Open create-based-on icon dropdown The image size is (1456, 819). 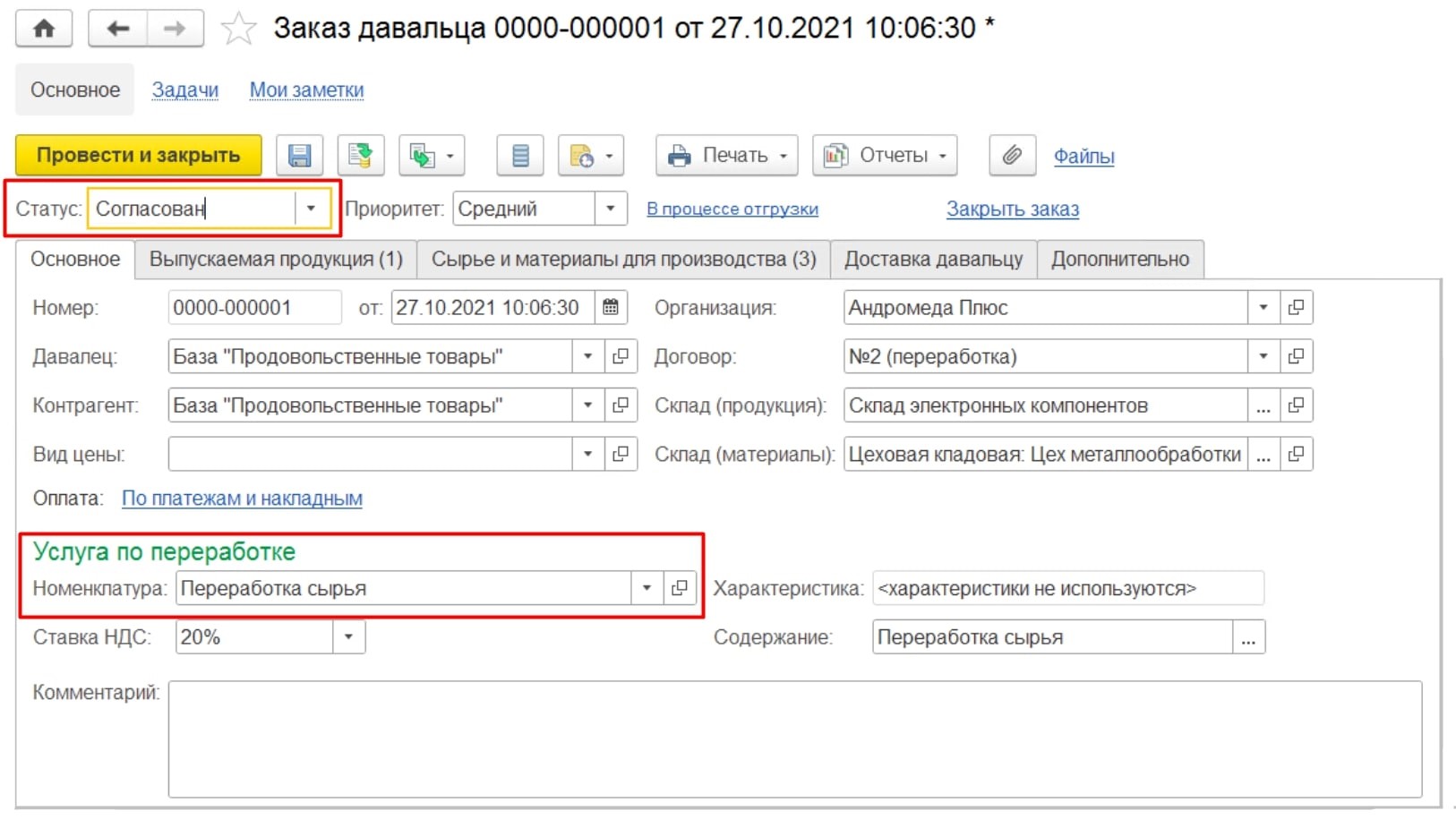[x=432, y=156]
